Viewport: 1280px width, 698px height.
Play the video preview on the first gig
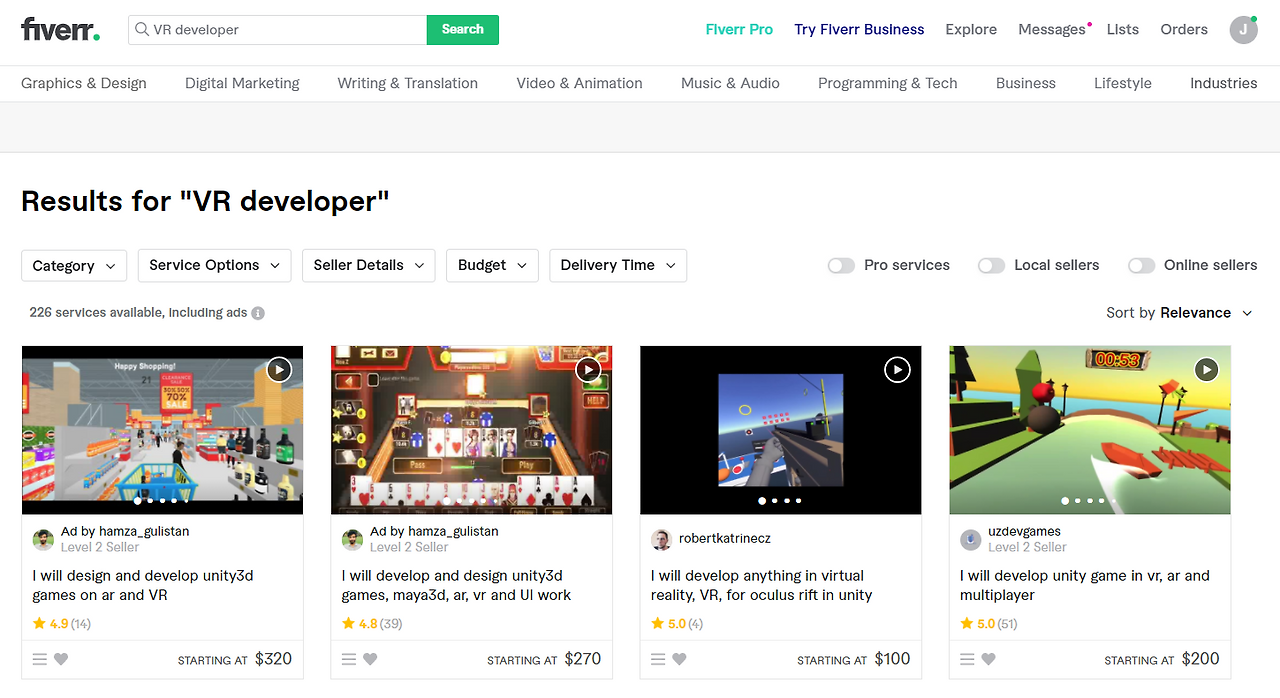(278, 369)
